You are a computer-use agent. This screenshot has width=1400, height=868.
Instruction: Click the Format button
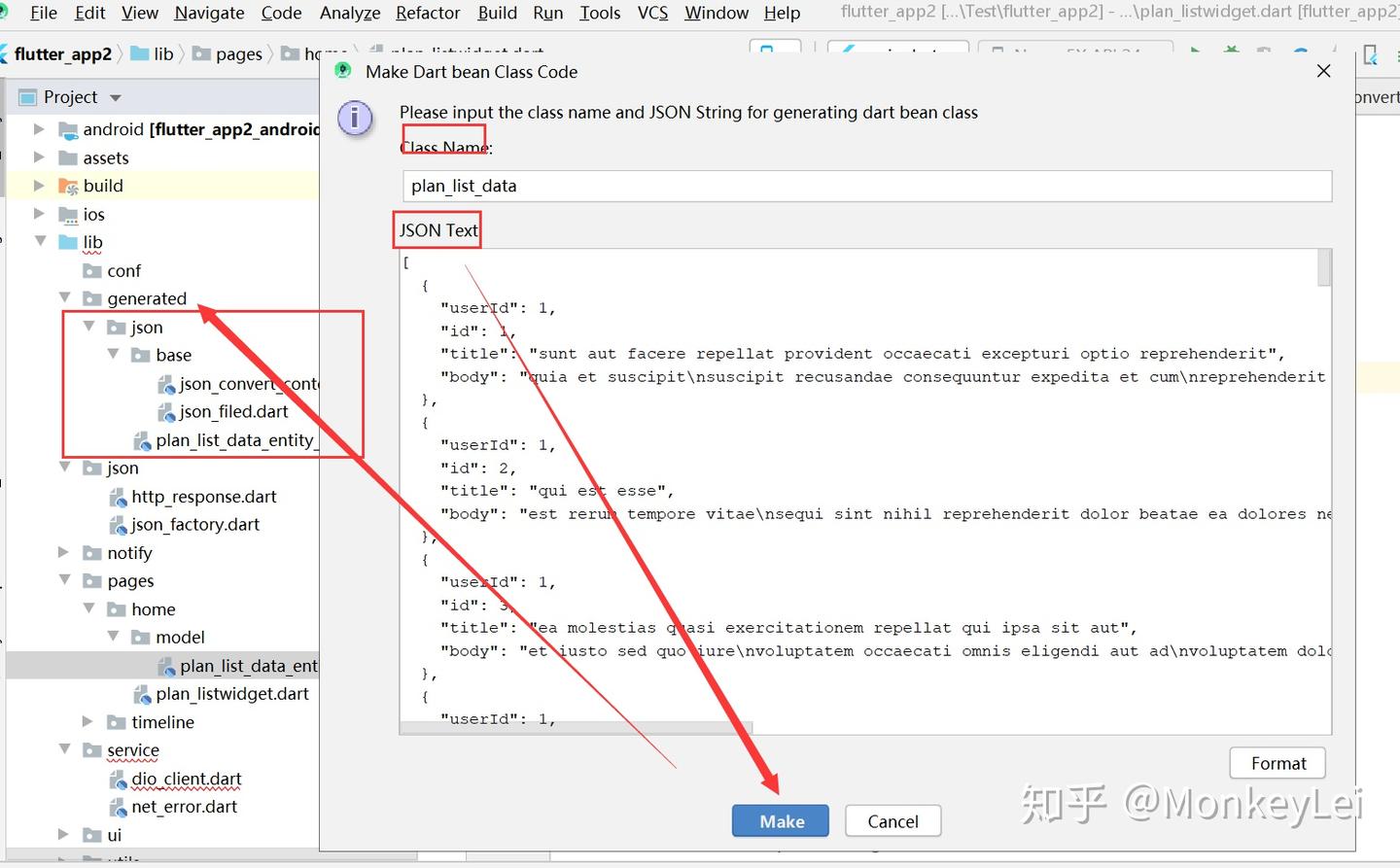pyautogui.click(x=1277, y=763)
